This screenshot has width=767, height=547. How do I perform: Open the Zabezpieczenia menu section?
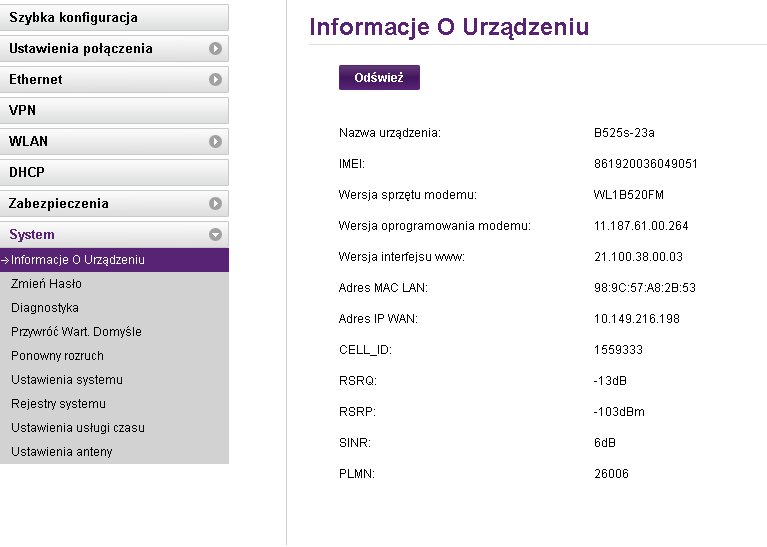pos(114,204)
